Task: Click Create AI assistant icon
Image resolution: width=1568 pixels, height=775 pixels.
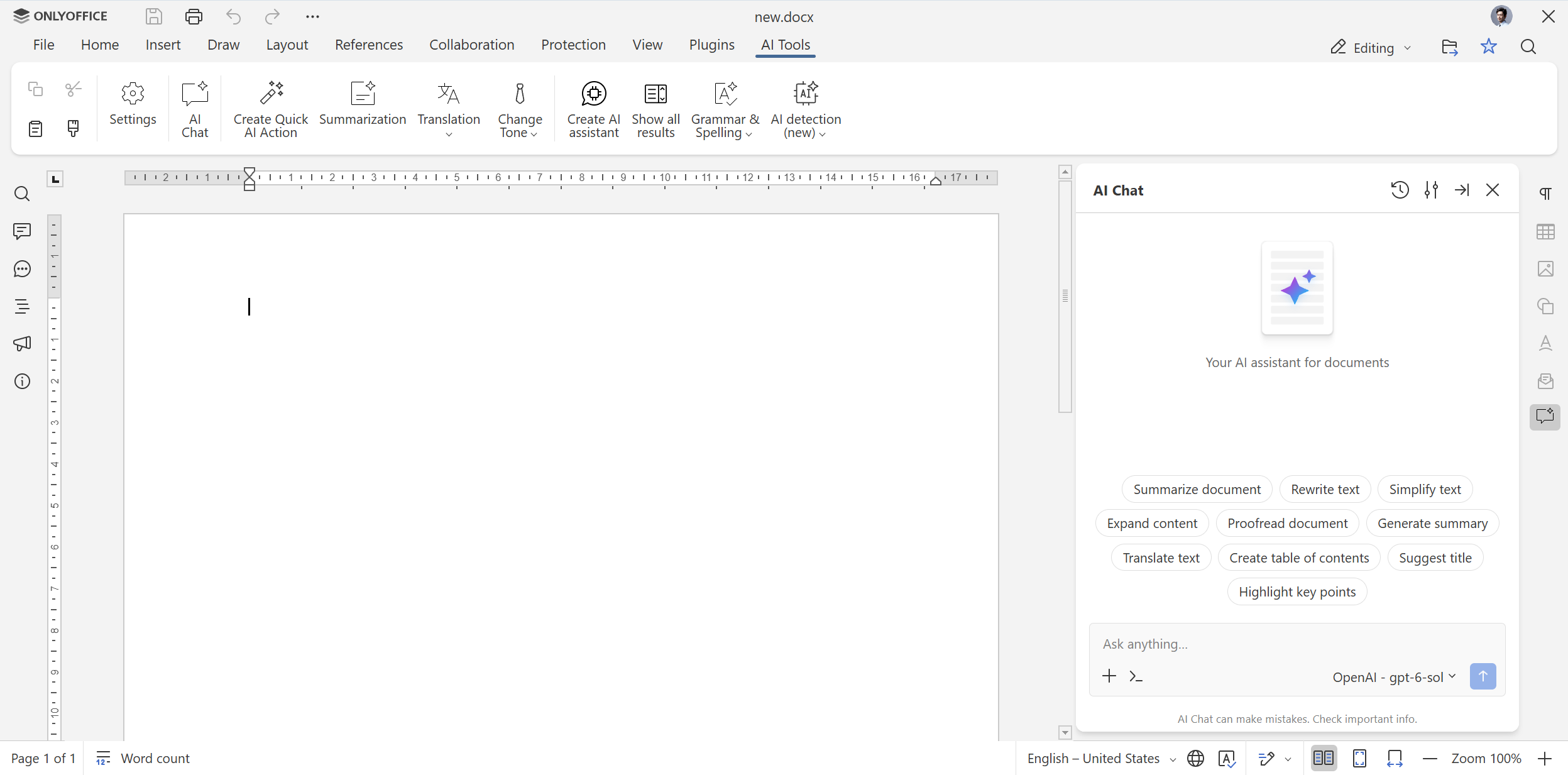Action: (593, 109)
